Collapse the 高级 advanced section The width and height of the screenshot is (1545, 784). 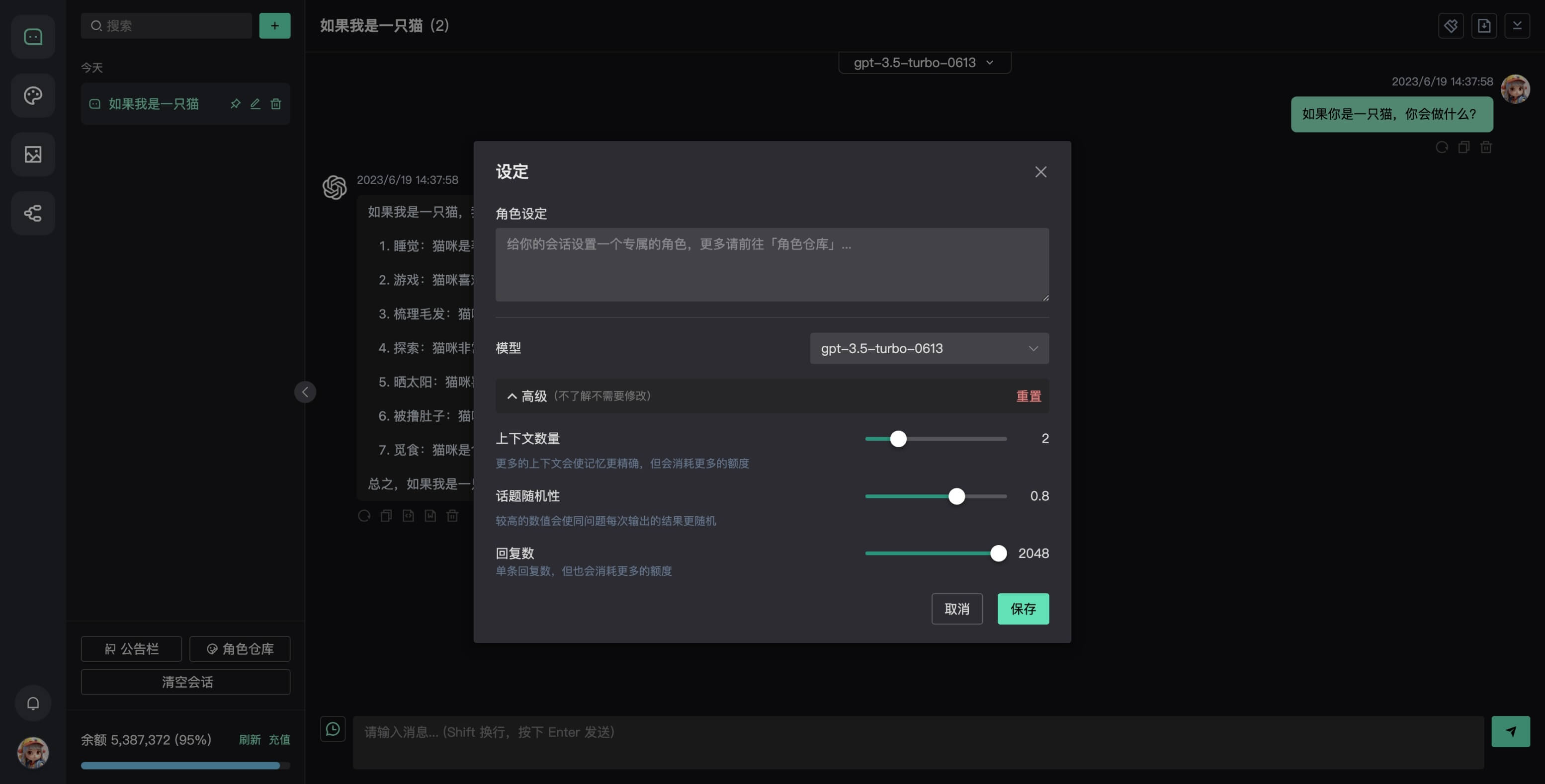[528, 396]
